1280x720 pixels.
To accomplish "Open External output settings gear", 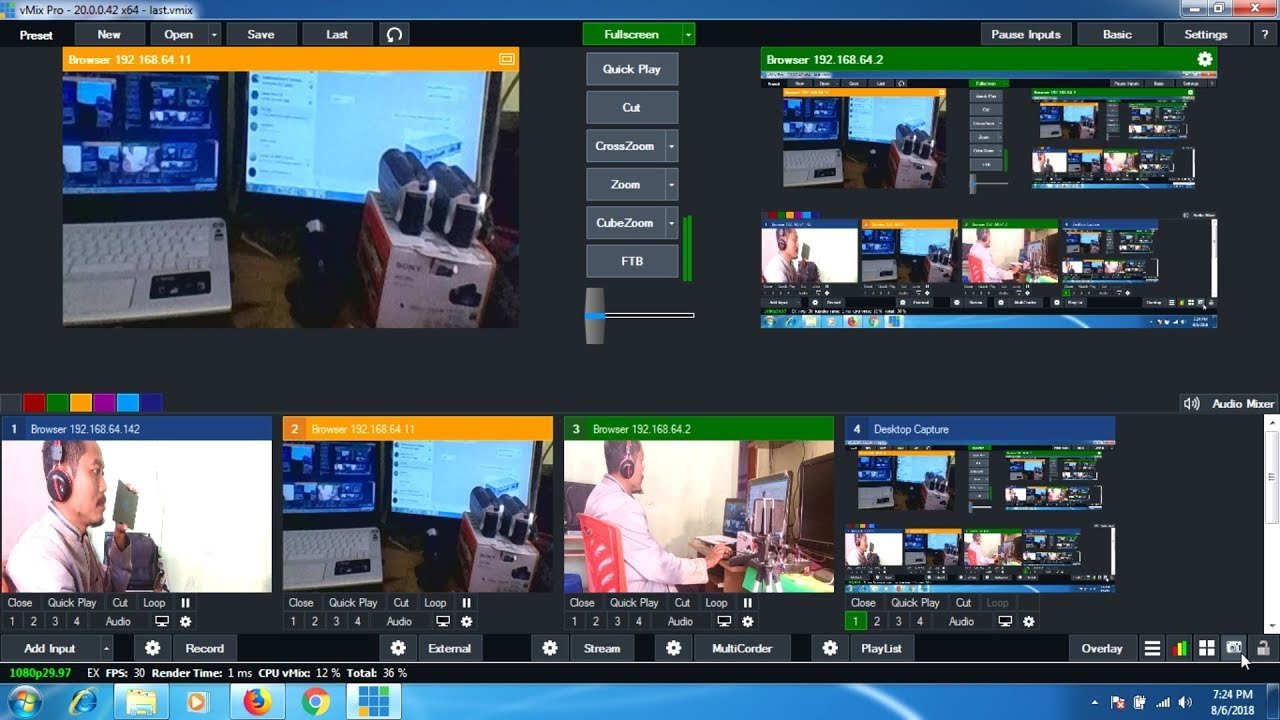I will pos(398,648).
